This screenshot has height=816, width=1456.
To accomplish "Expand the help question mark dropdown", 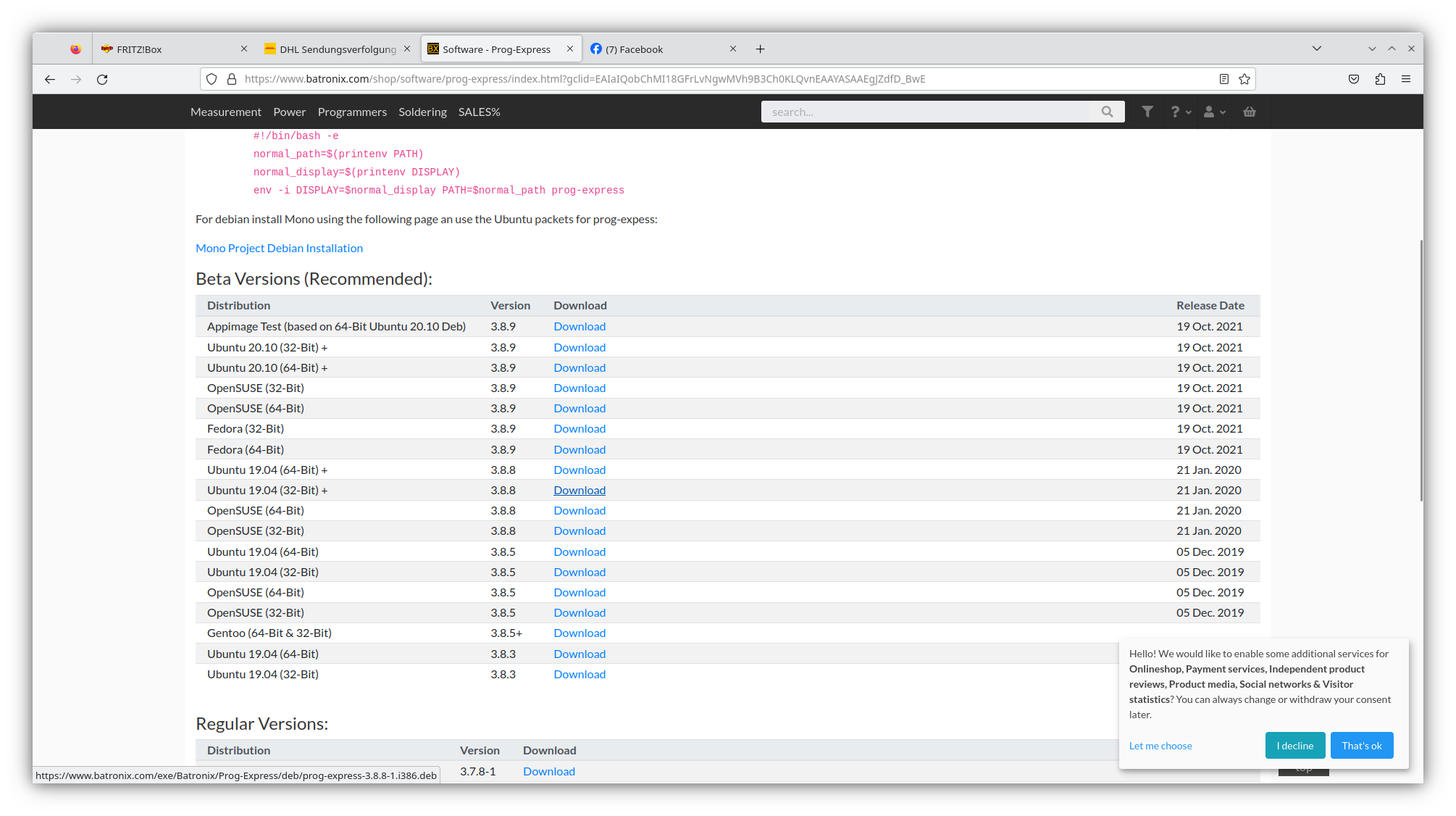I will coord(1180,112).
